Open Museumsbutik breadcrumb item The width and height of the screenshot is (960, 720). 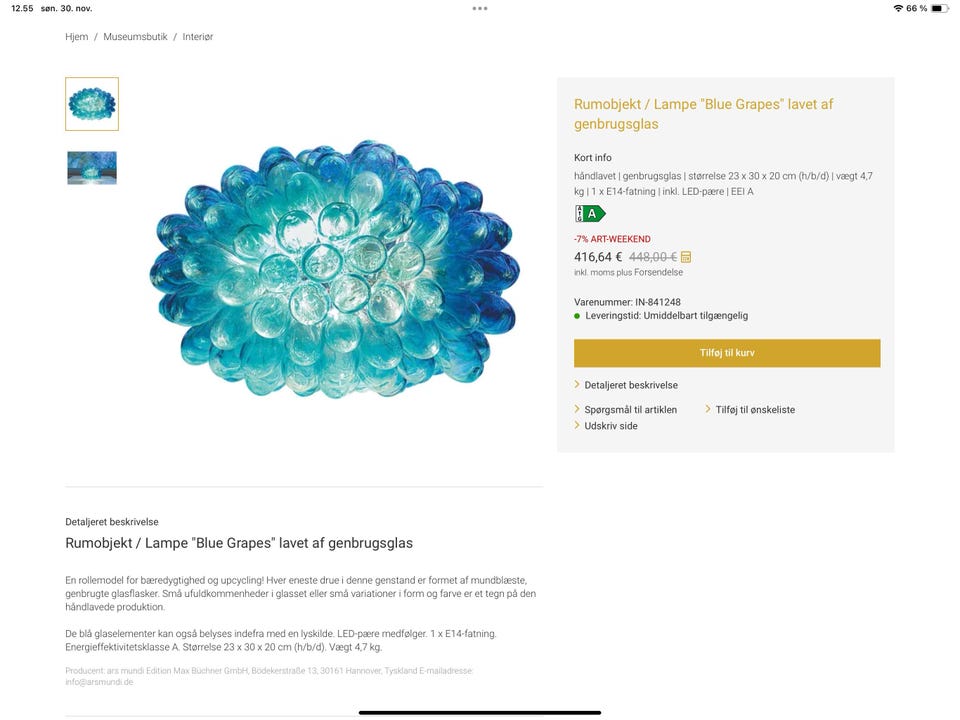(135, 37)
